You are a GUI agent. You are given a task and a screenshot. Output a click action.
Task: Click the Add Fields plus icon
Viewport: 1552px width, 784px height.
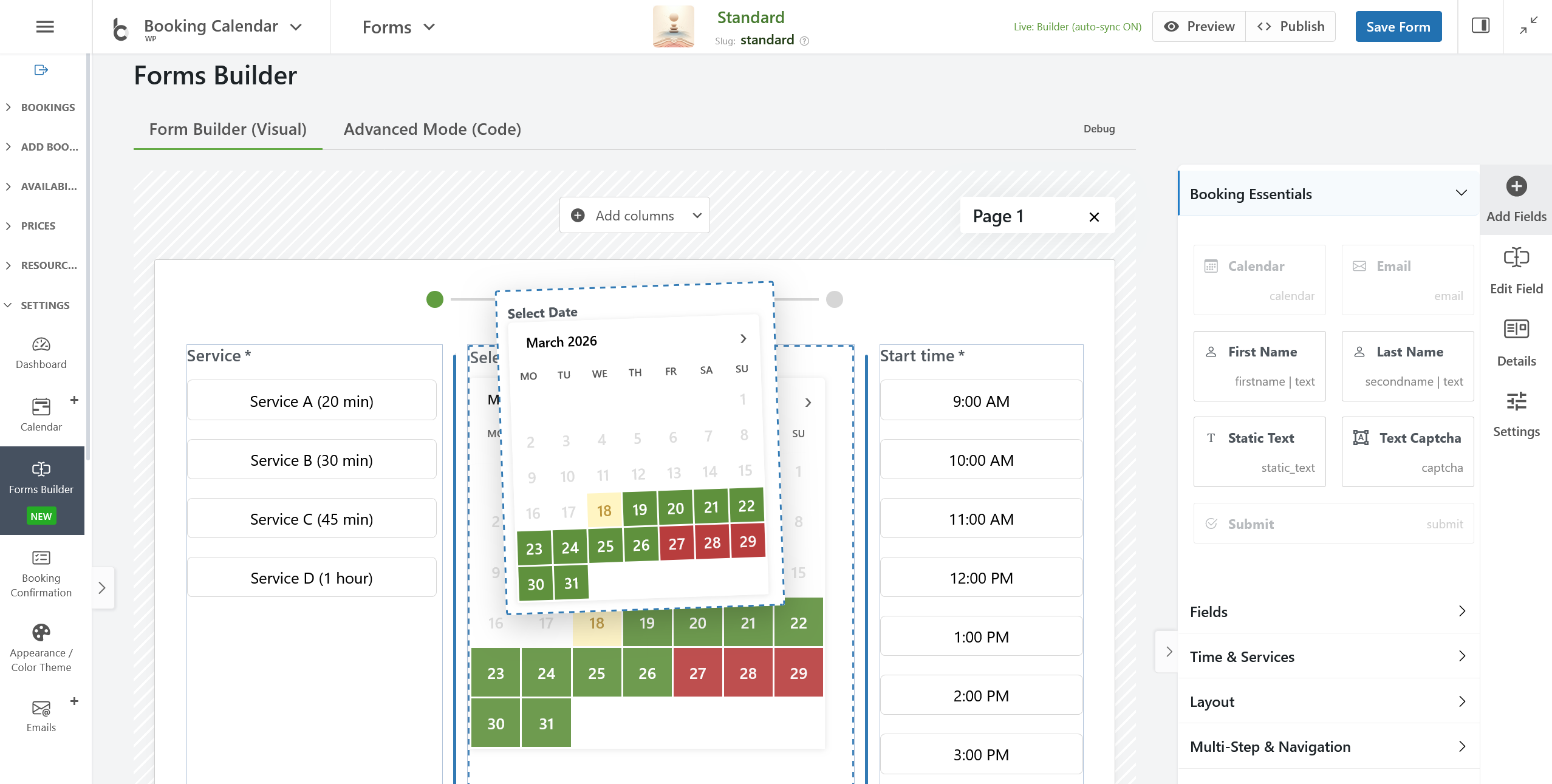[1516, 186]
